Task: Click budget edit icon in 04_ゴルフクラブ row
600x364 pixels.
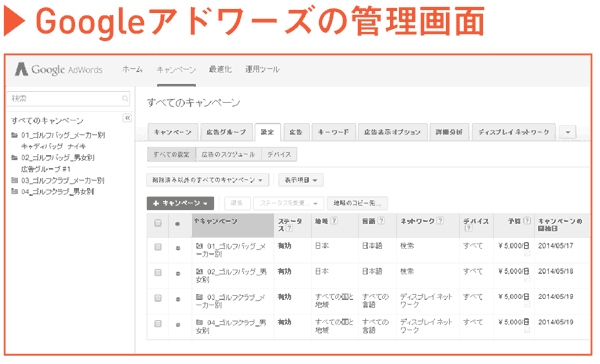Action: click(527, 330)
